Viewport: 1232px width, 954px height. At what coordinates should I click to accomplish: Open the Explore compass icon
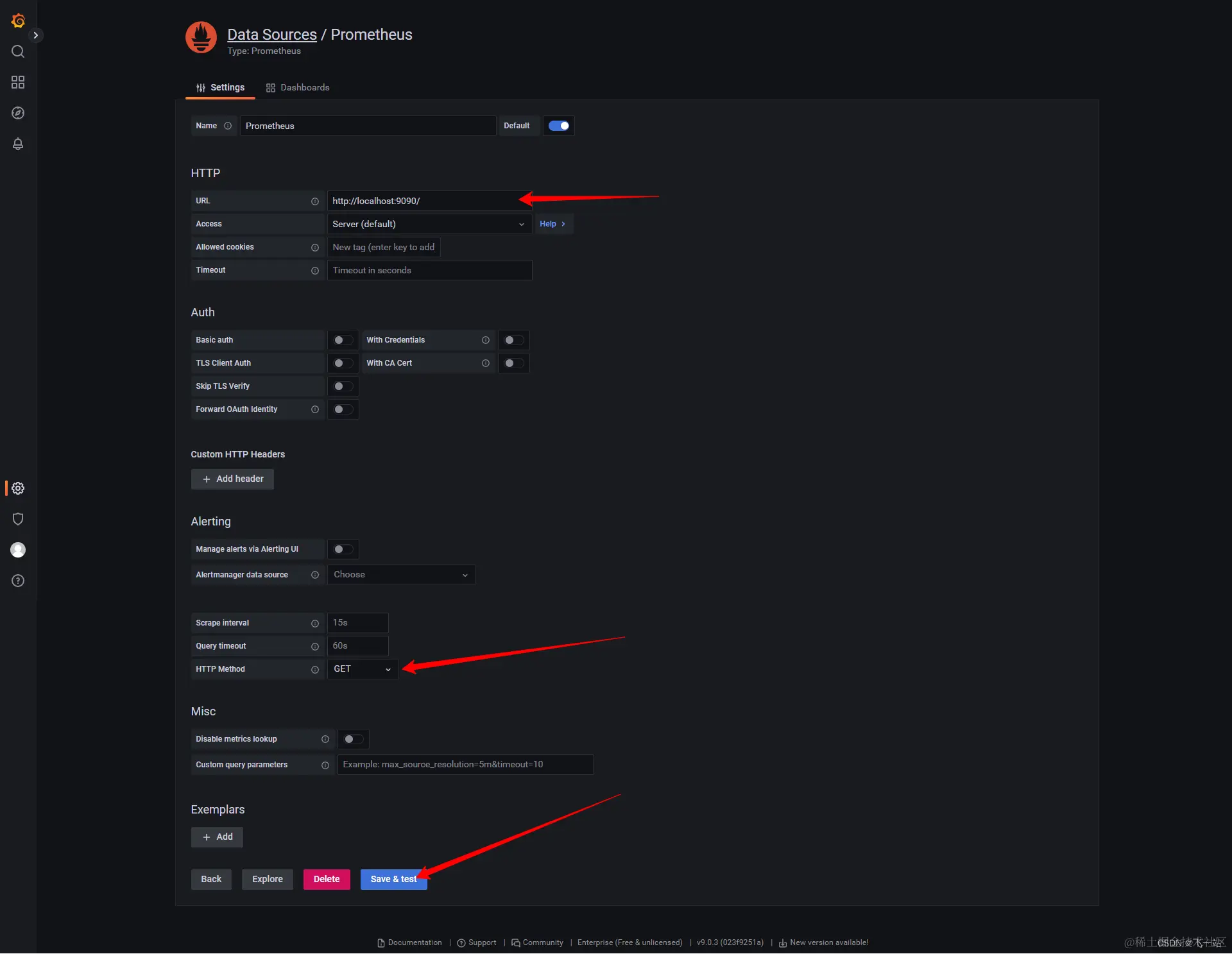(x=18, y=113)
